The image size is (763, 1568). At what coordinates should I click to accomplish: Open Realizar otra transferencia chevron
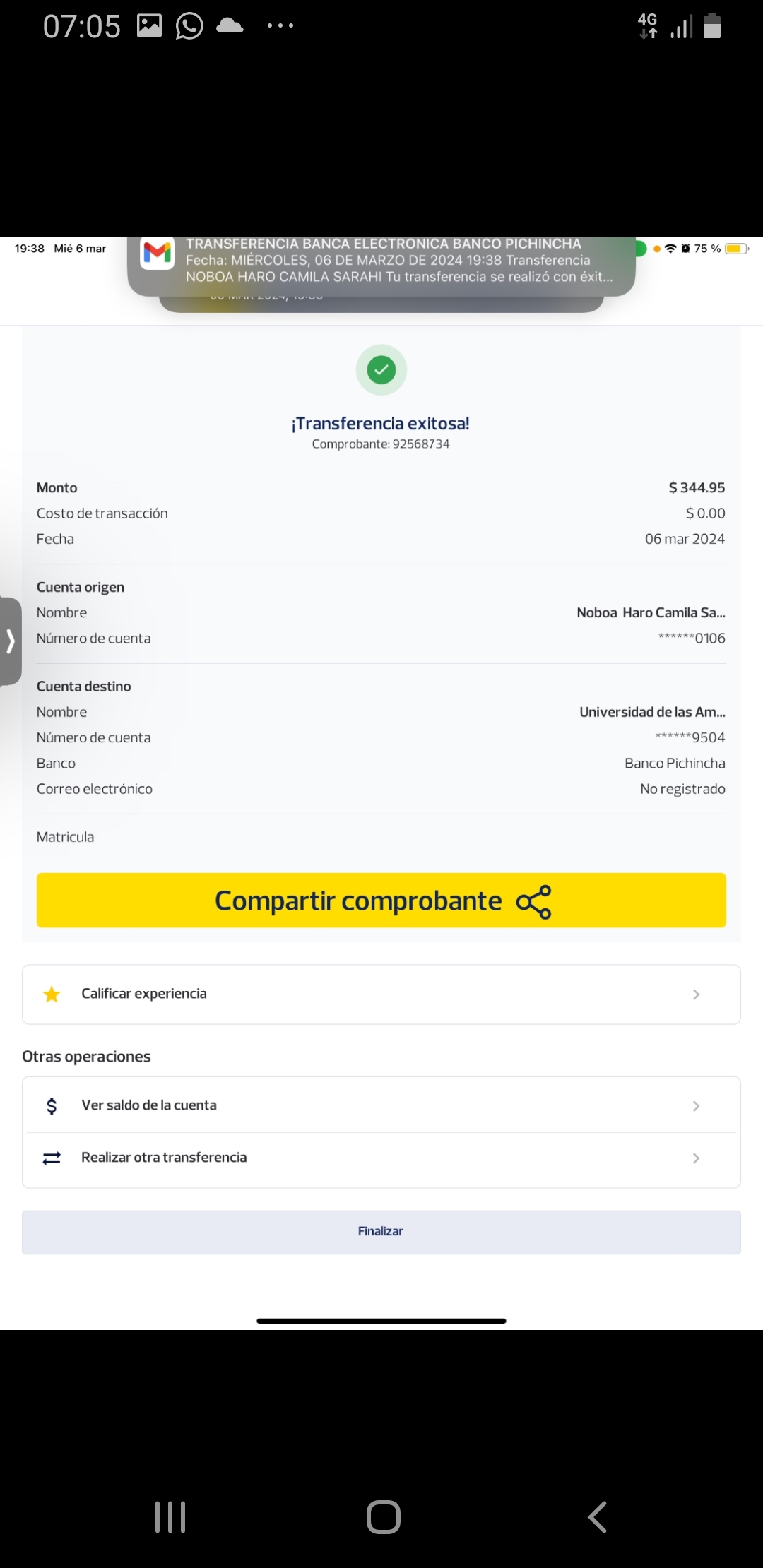(696, 1158)
